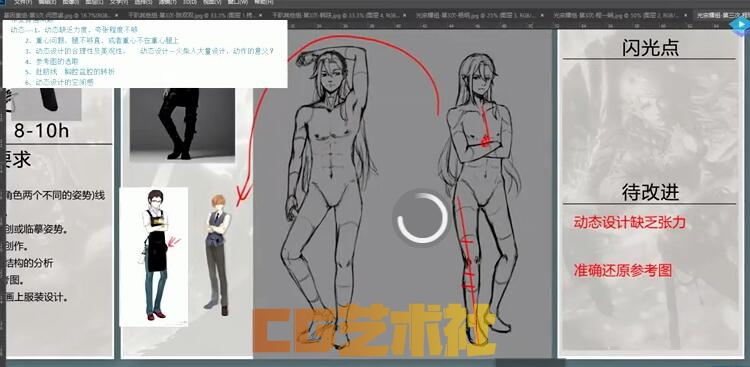Click the black boots reference photo
The image size is (750, 367).
point(182,125)
